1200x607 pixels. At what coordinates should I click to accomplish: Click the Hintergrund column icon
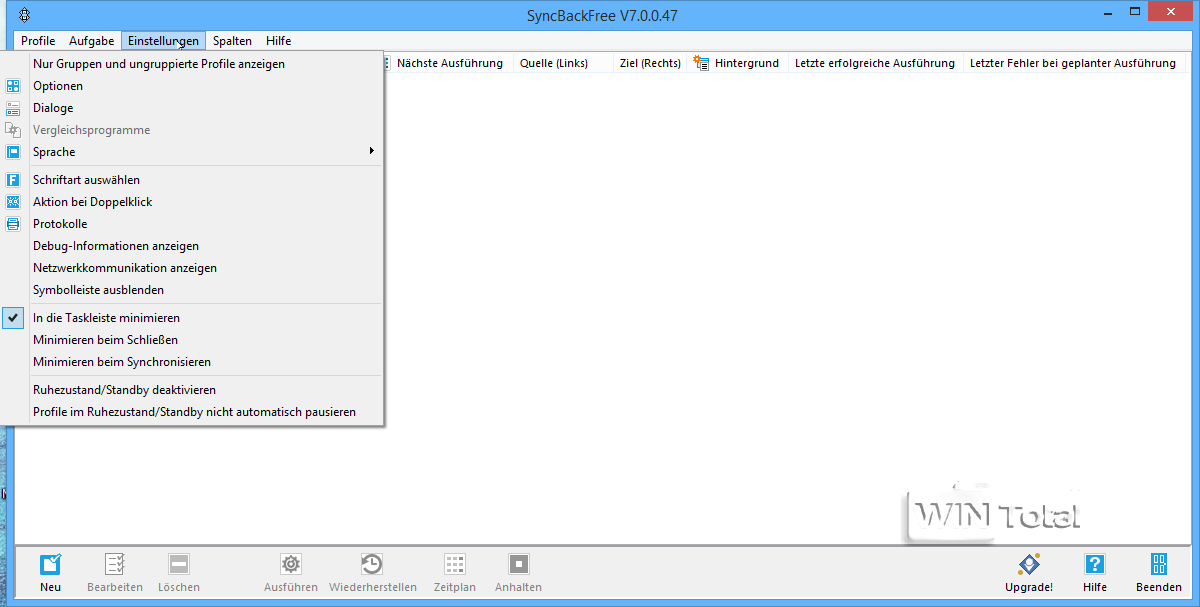coord(701,63)
